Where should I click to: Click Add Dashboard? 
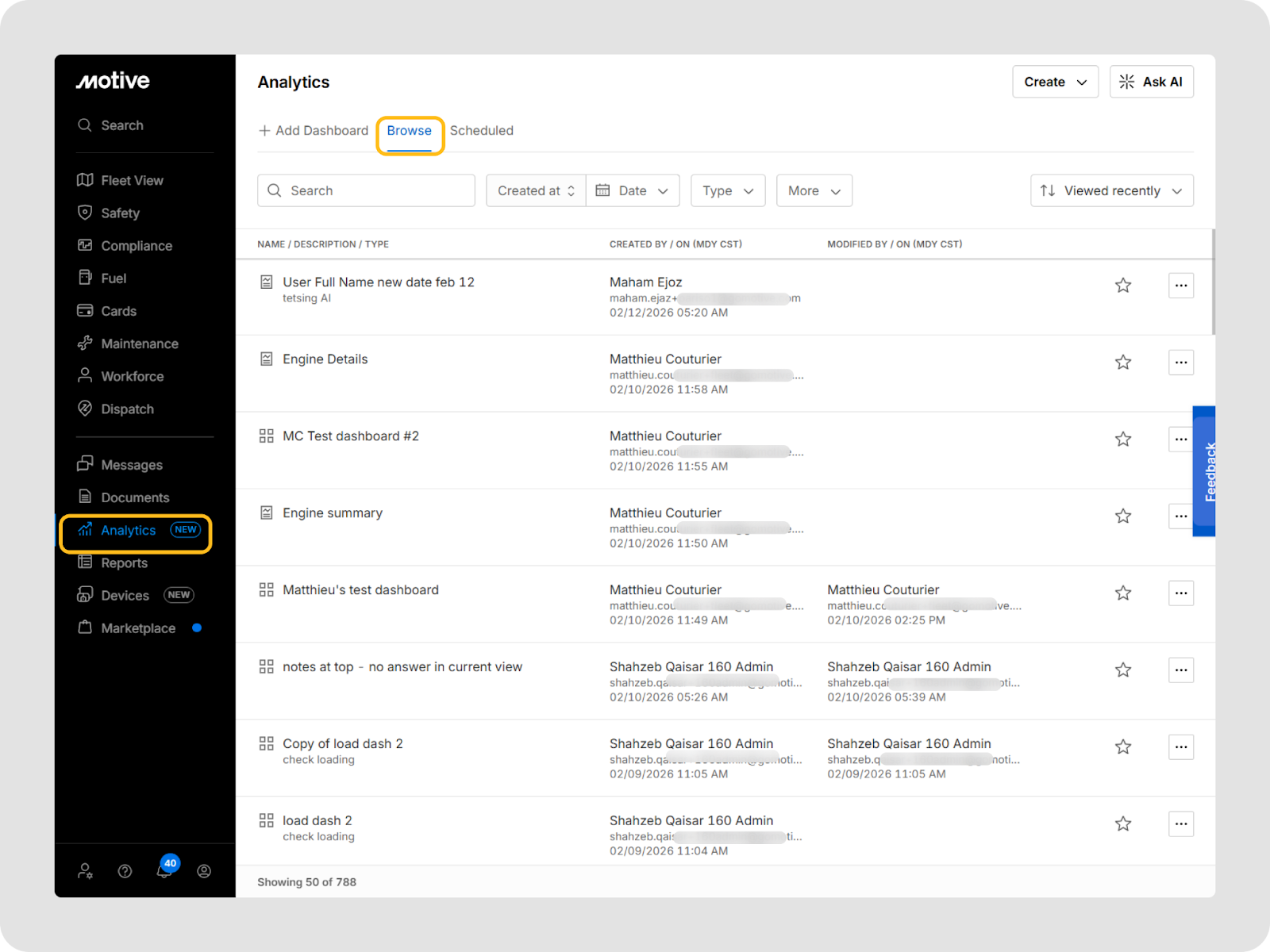(x=314, y=131)
